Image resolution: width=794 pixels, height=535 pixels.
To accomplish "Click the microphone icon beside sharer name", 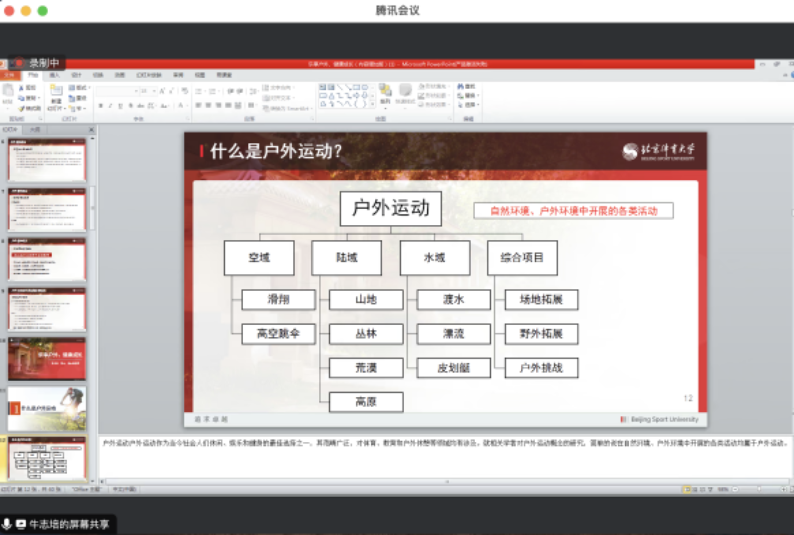I will 8,524.
